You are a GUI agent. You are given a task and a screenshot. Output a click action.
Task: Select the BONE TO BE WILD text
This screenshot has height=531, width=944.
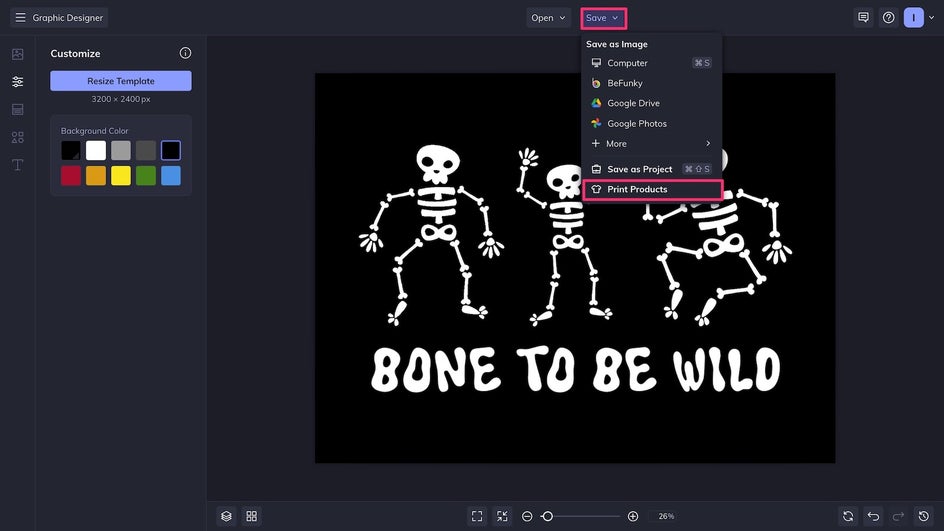pyautogui.click(x=576, y=369)
